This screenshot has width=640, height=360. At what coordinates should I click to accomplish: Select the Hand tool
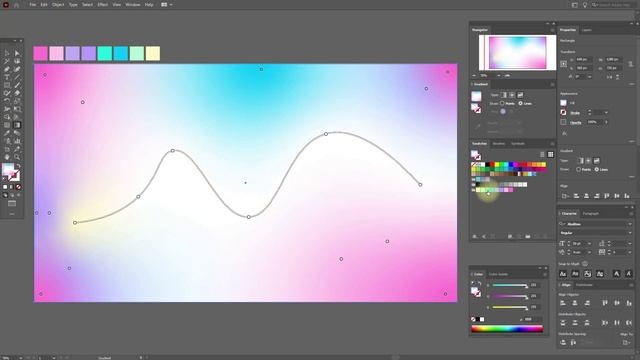pos(7,157)
